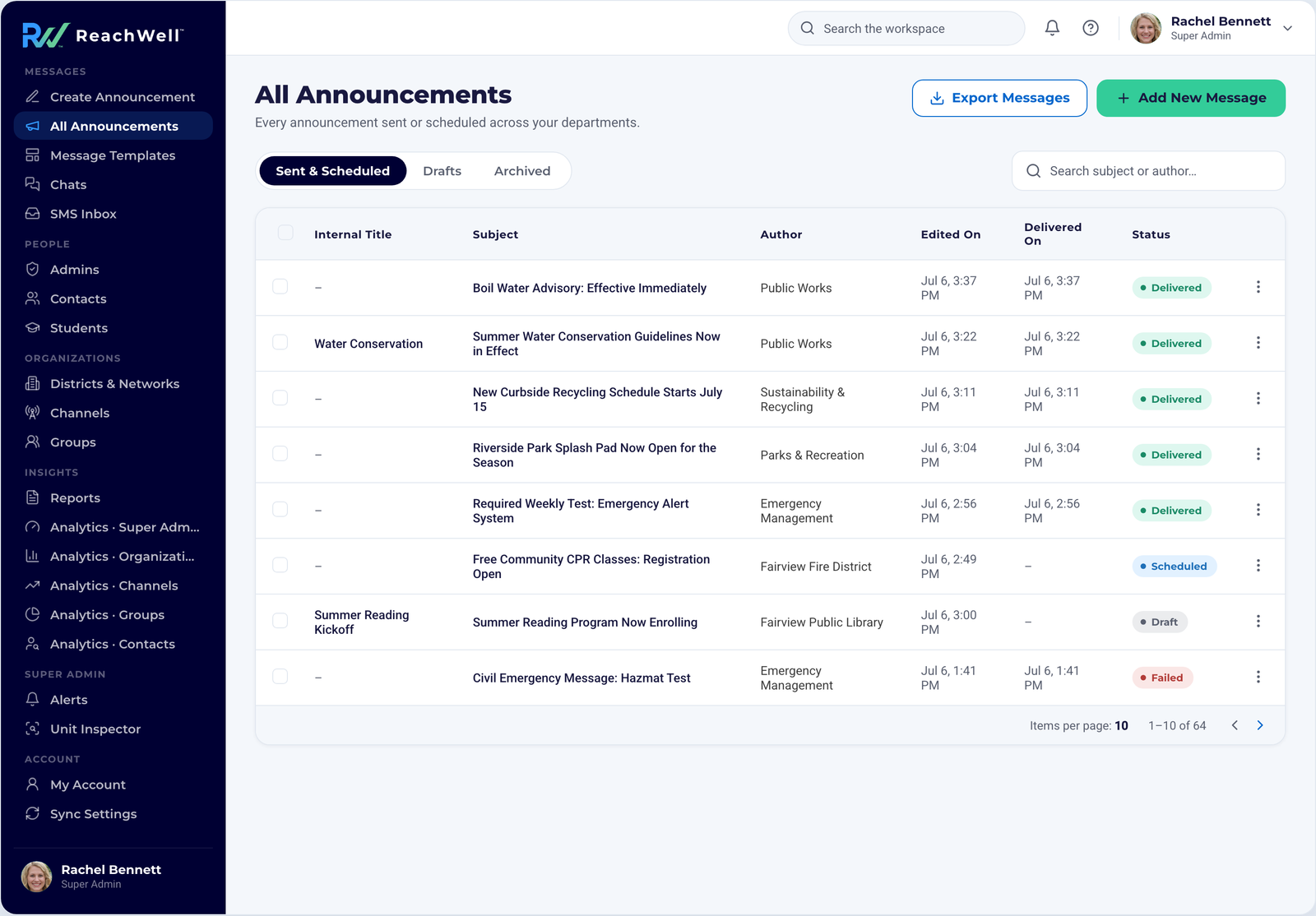Select the Required Weekly Test row checkbox

click(280, 509)
